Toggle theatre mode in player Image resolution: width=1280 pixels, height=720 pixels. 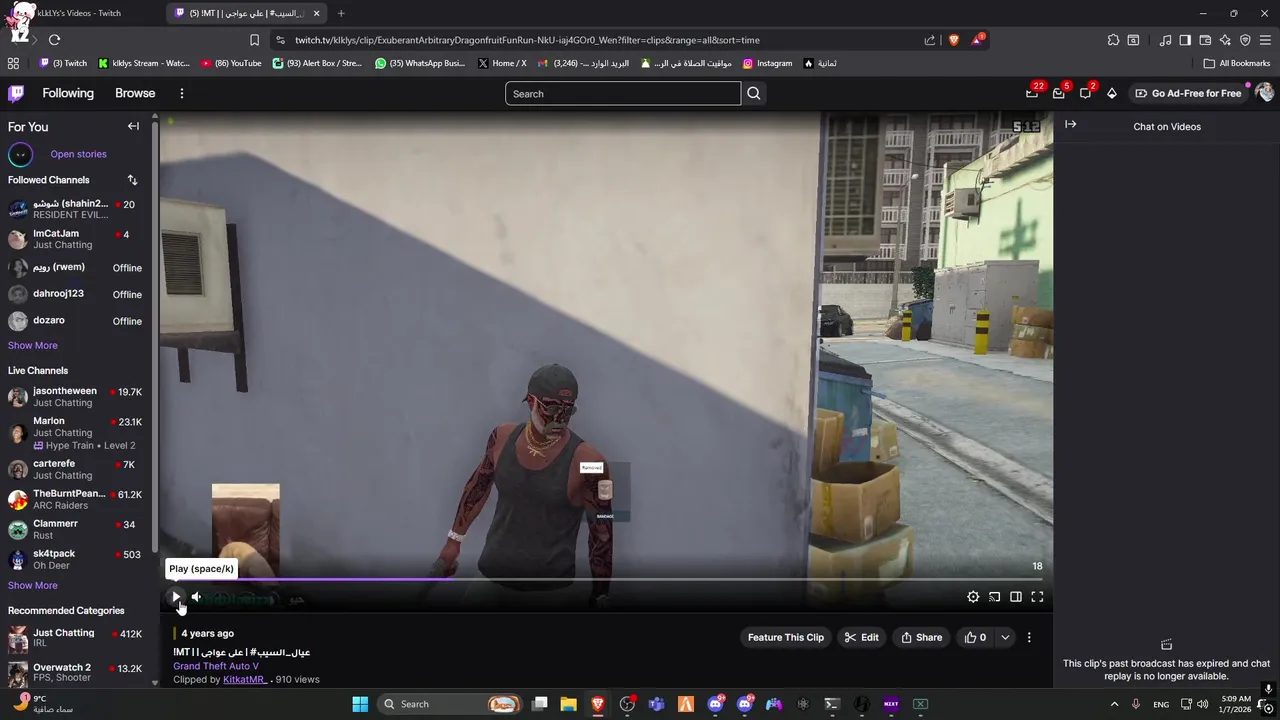click(x=1016, y=597)
